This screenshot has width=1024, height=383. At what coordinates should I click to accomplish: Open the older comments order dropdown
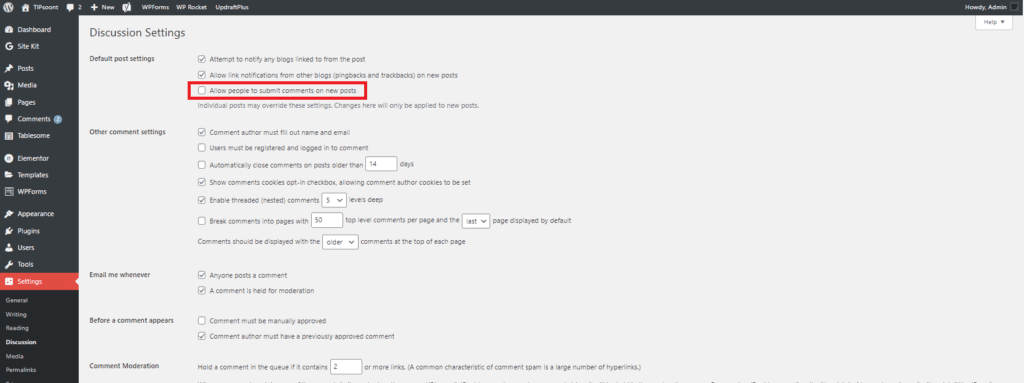(x=341, y=242)
